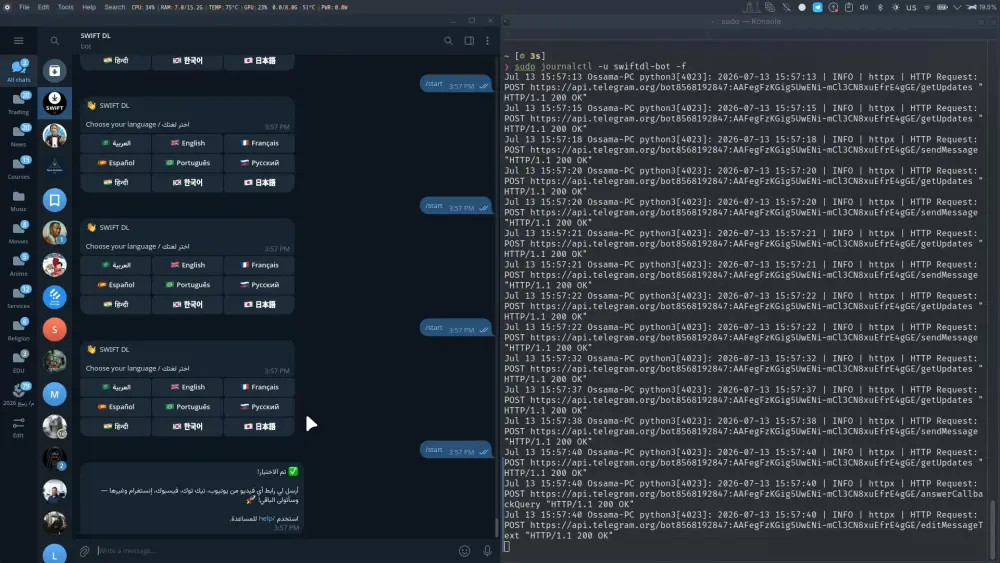Select the SWIFT bot chat avatar

point(54,103)
